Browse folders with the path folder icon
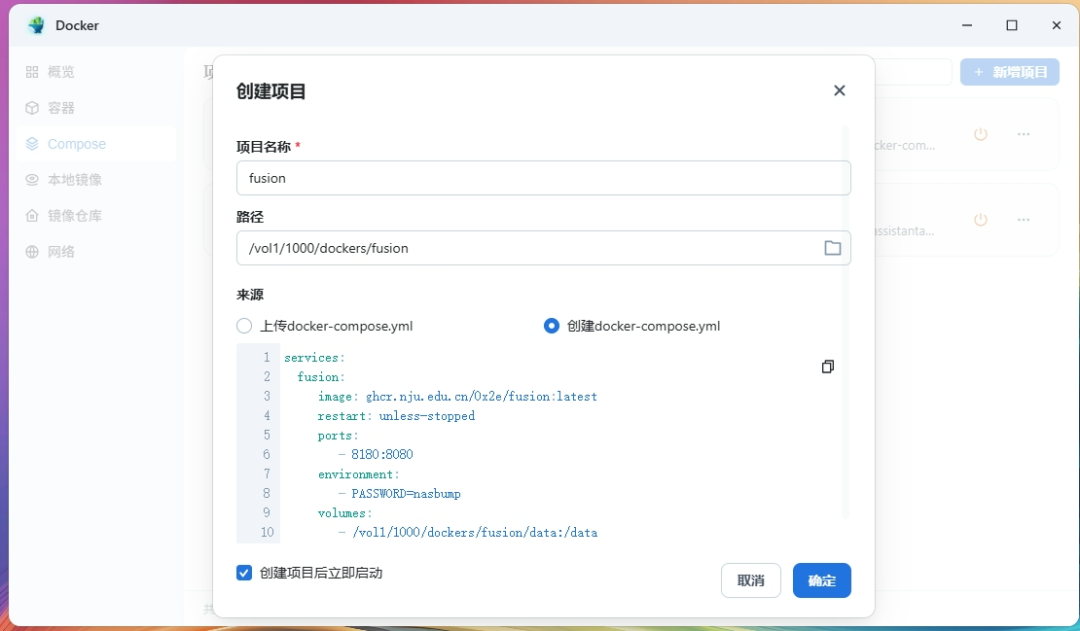This screenshot has height=631, width=1080. (x=832, y=248)
